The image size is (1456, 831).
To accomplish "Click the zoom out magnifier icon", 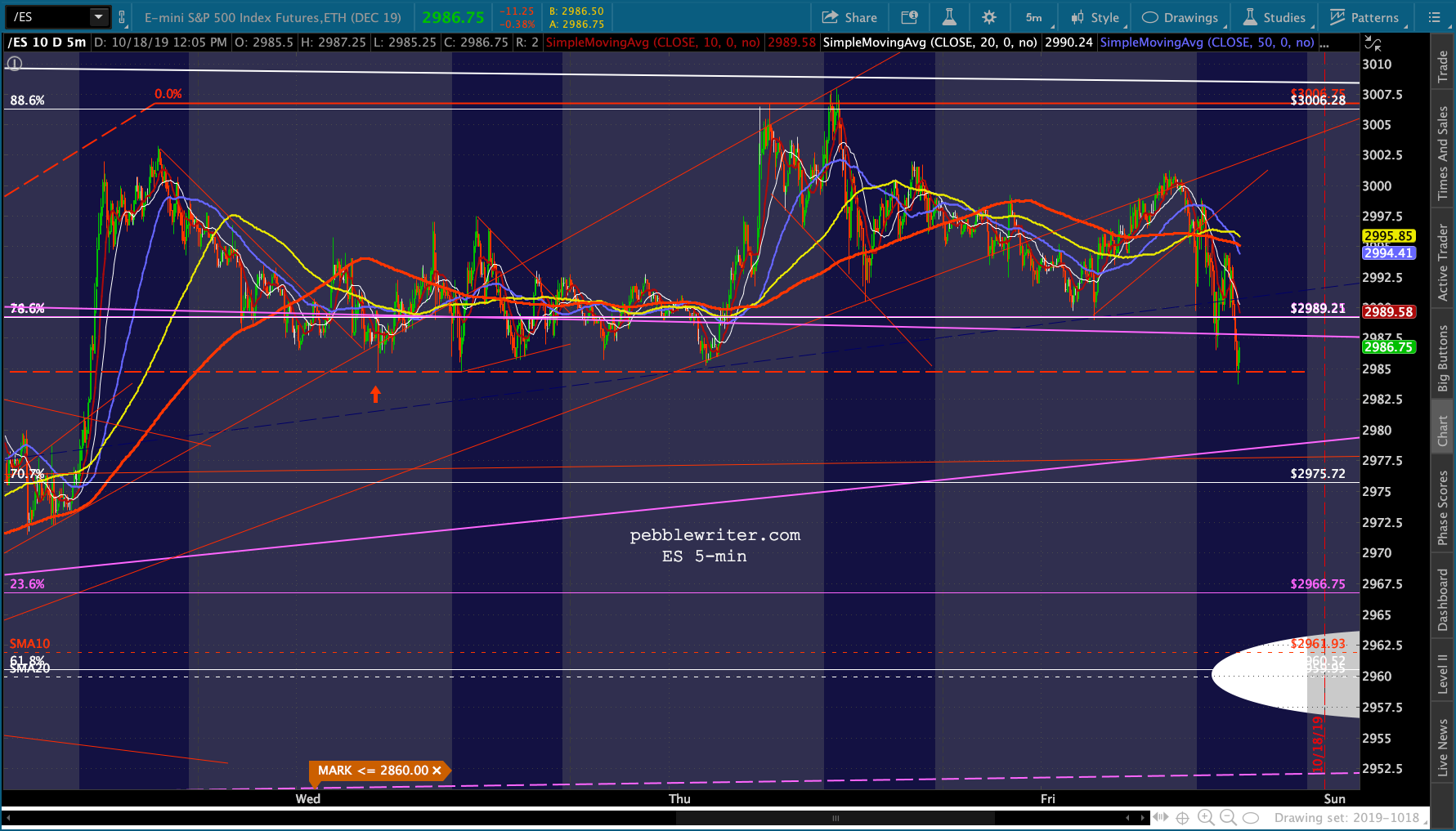I will 1228,817.
